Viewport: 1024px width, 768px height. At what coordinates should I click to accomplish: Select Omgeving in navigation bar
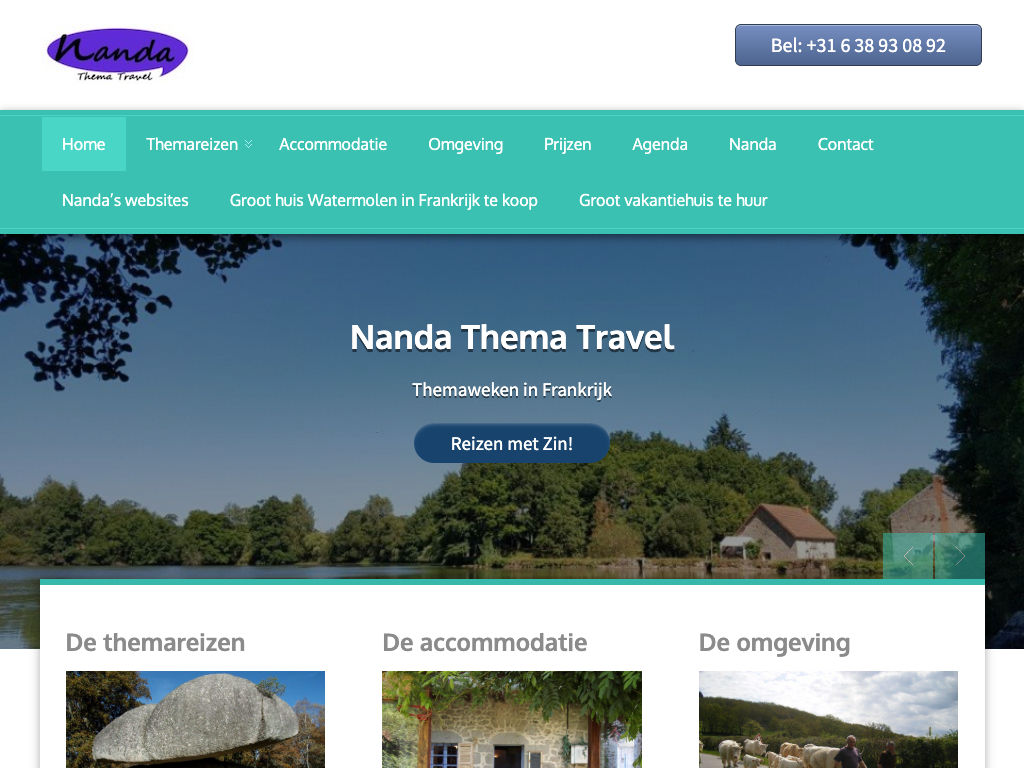click(466, 144)
